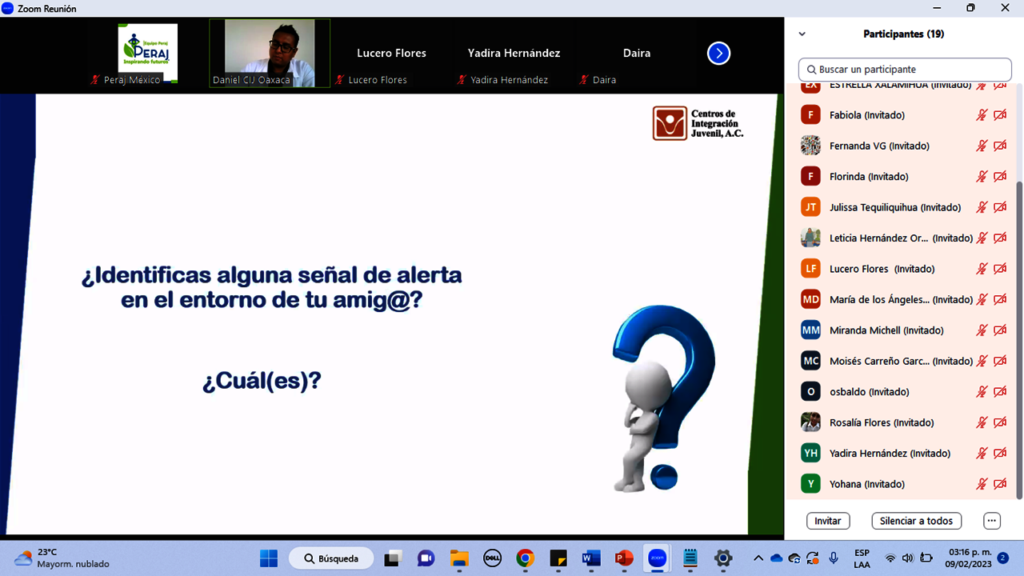Search in the Buscar un participante field
This screenshot has height=576, width=1024.
[x=904, y=69]
